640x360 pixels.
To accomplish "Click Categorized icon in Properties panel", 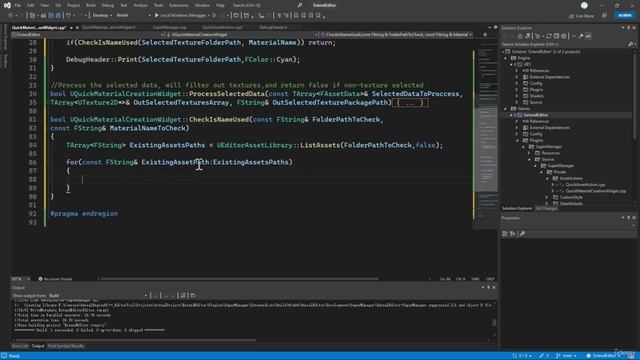I will (505, 234).
